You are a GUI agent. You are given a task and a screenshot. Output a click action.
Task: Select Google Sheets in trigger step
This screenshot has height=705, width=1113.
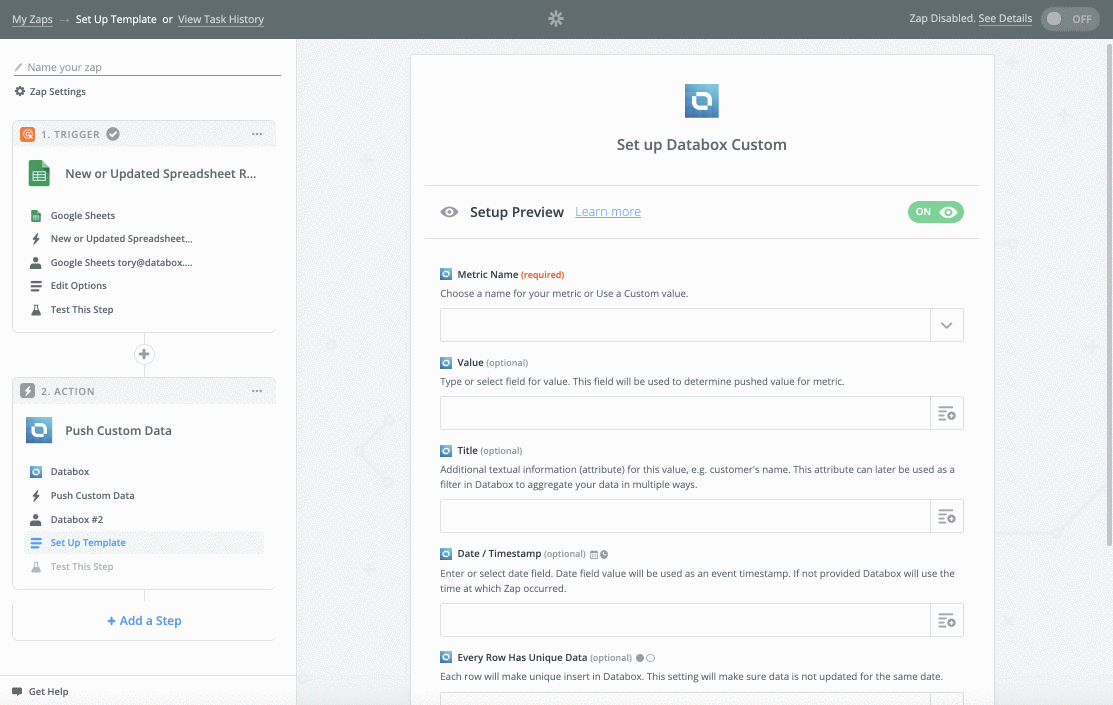point(82,215)
